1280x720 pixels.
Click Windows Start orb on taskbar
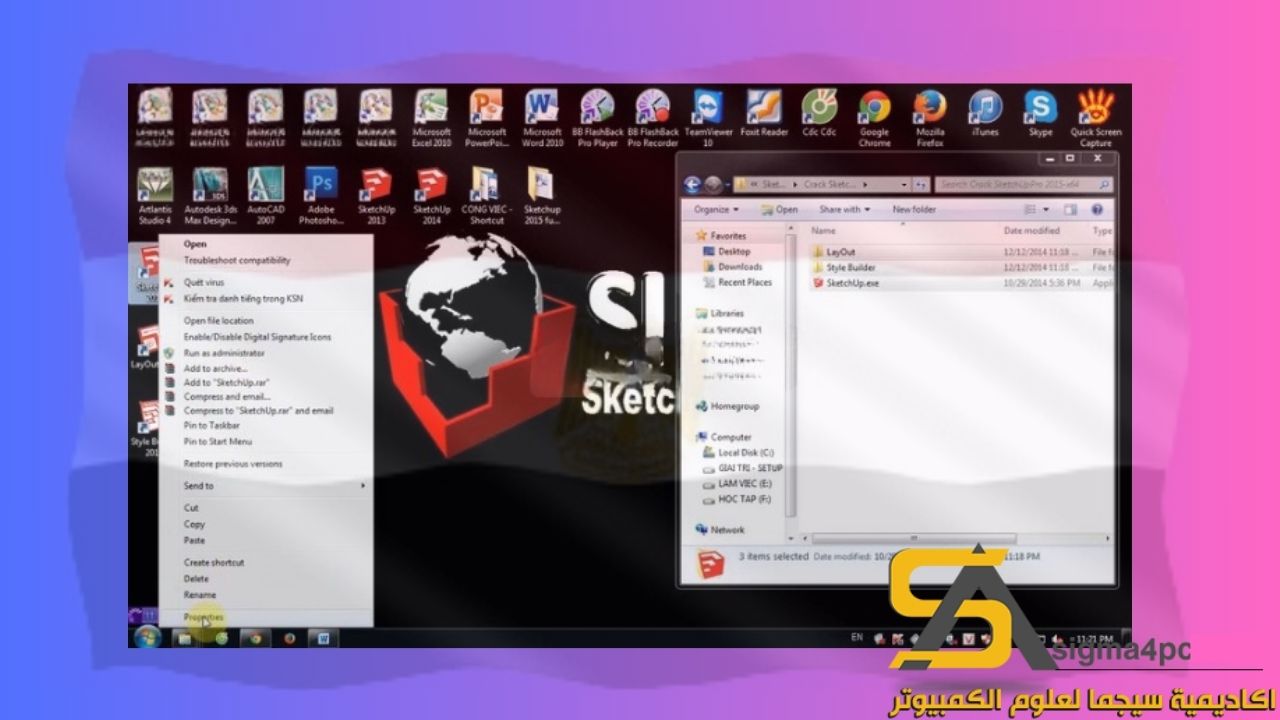click(x=147, y=637)
